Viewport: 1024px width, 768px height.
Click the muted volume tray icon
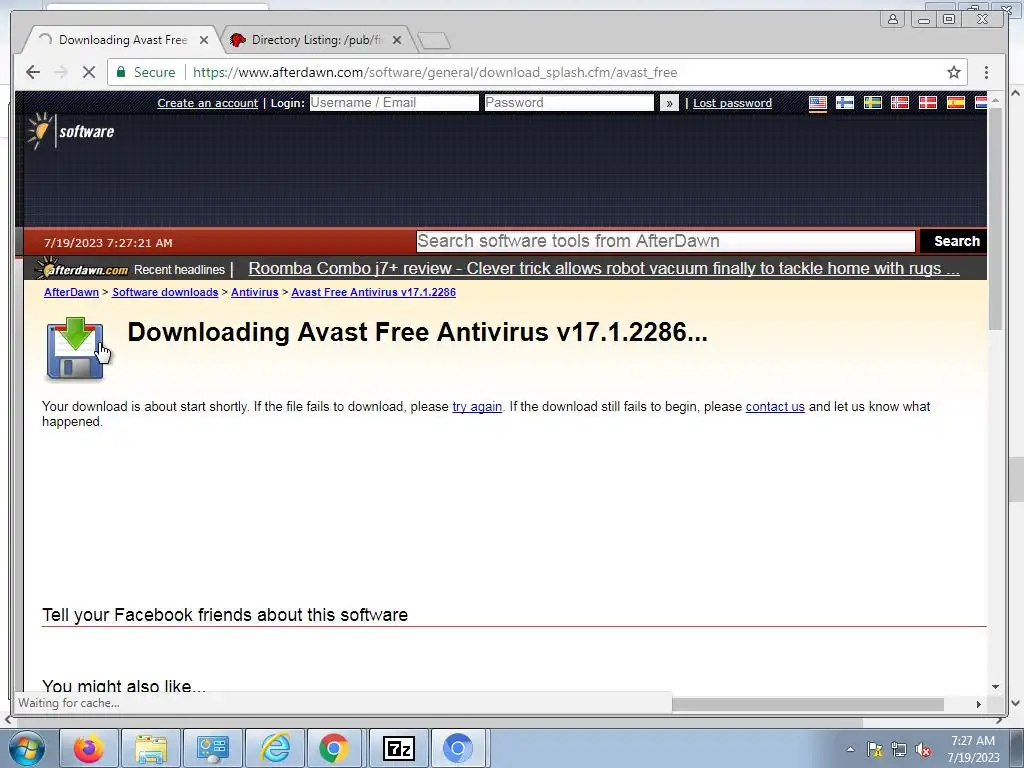click(x=923, y=749)
